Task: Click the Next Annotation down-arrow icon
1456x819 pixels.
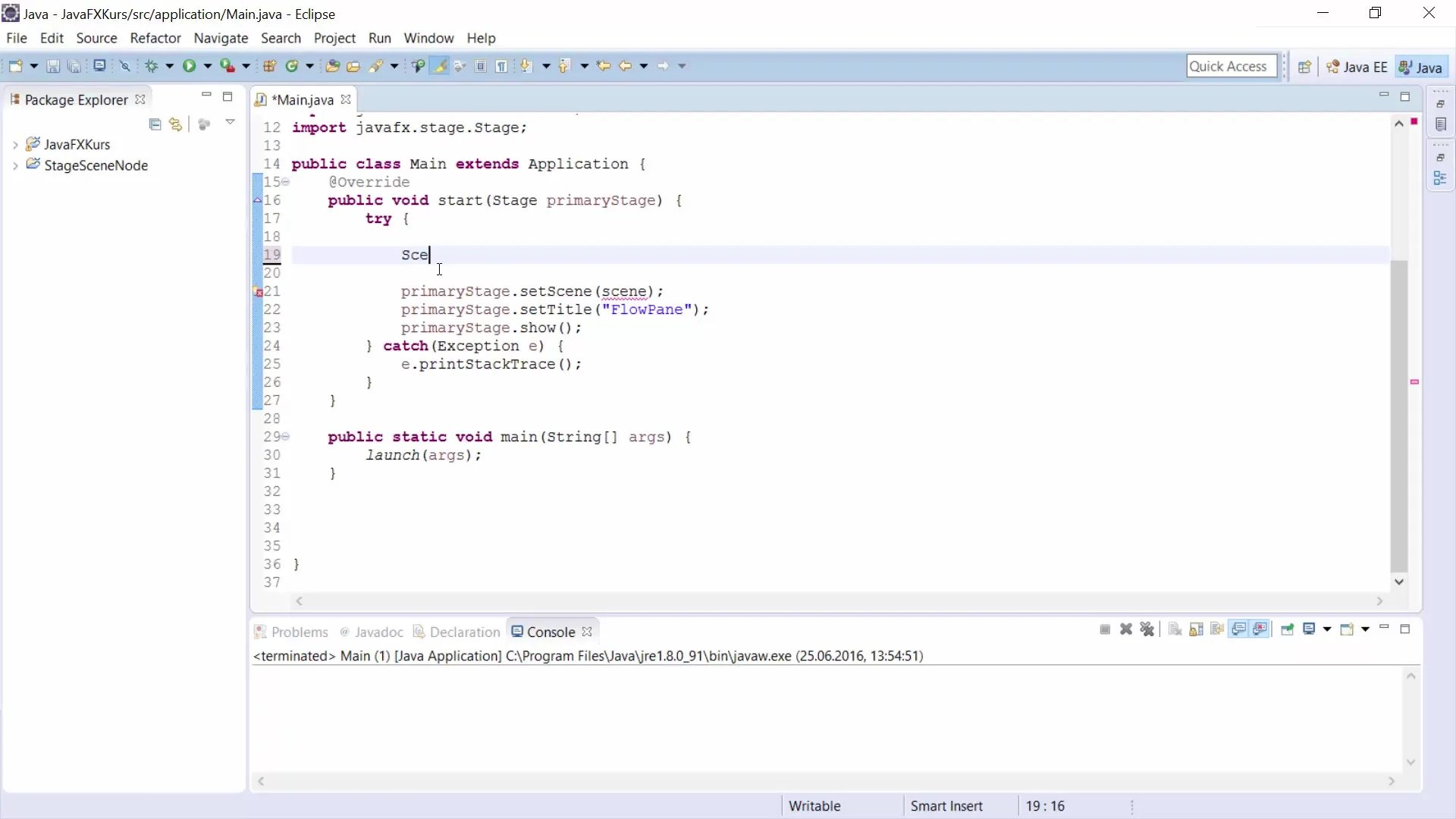Action: tap(526, 66)
